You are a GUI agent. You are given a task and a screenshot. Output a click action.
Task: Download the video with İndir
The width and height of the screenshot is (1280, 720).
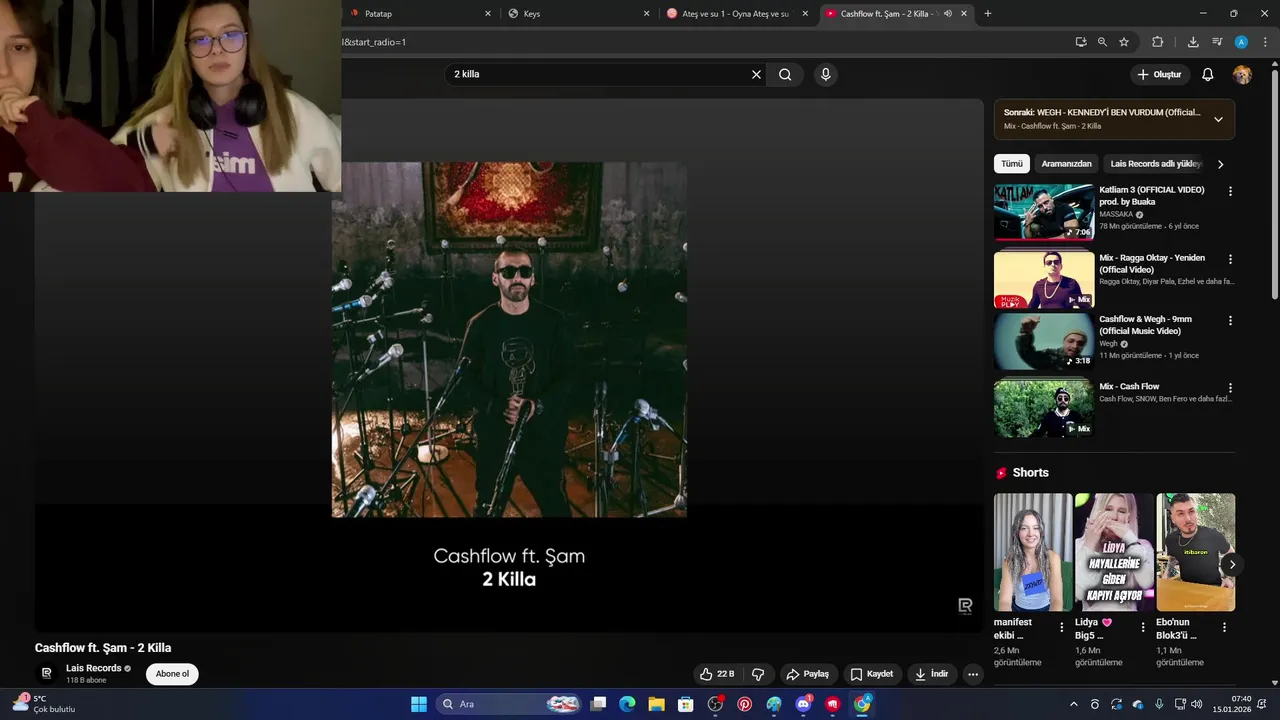[931, 674]
